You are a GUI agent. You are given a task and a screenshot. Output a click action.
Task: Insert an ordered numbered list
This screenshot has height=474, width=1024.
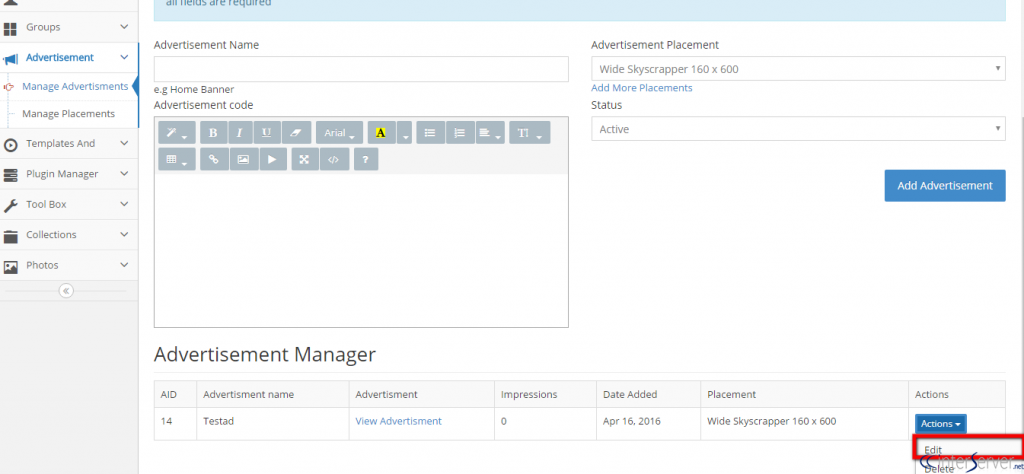tap(460, 133)
